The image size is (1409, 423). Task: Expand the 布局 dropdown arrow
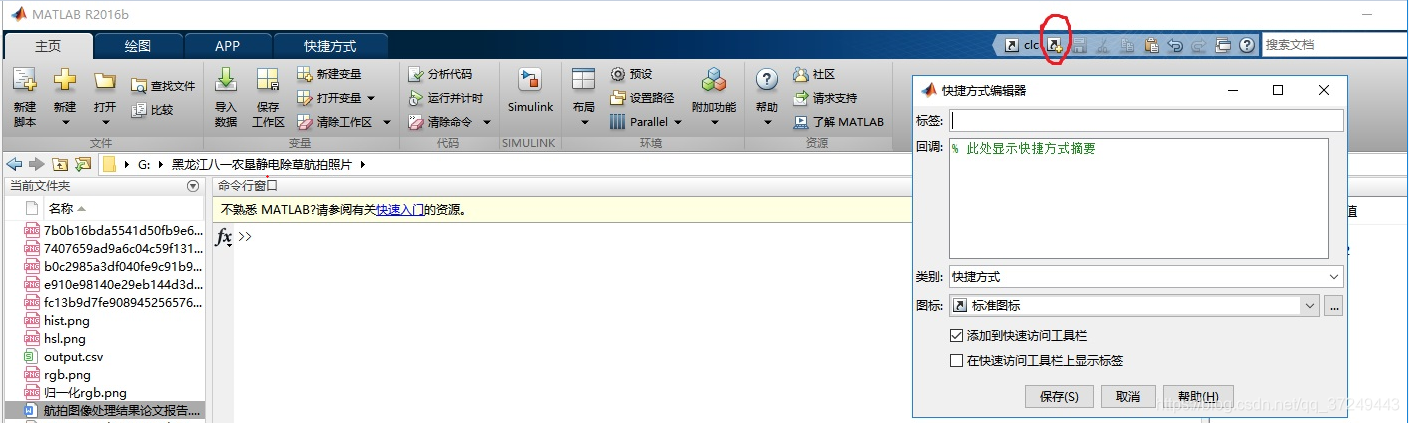coord(583,123)
